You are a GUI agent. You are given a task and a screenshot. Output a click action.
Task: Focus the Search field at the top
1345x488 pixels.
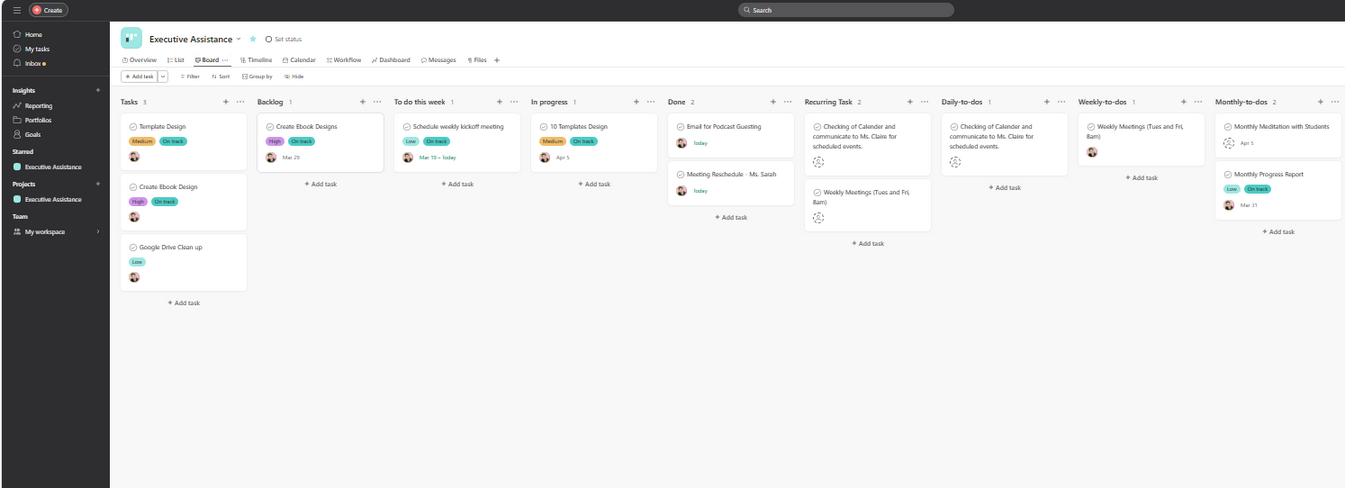coord(845,10)
